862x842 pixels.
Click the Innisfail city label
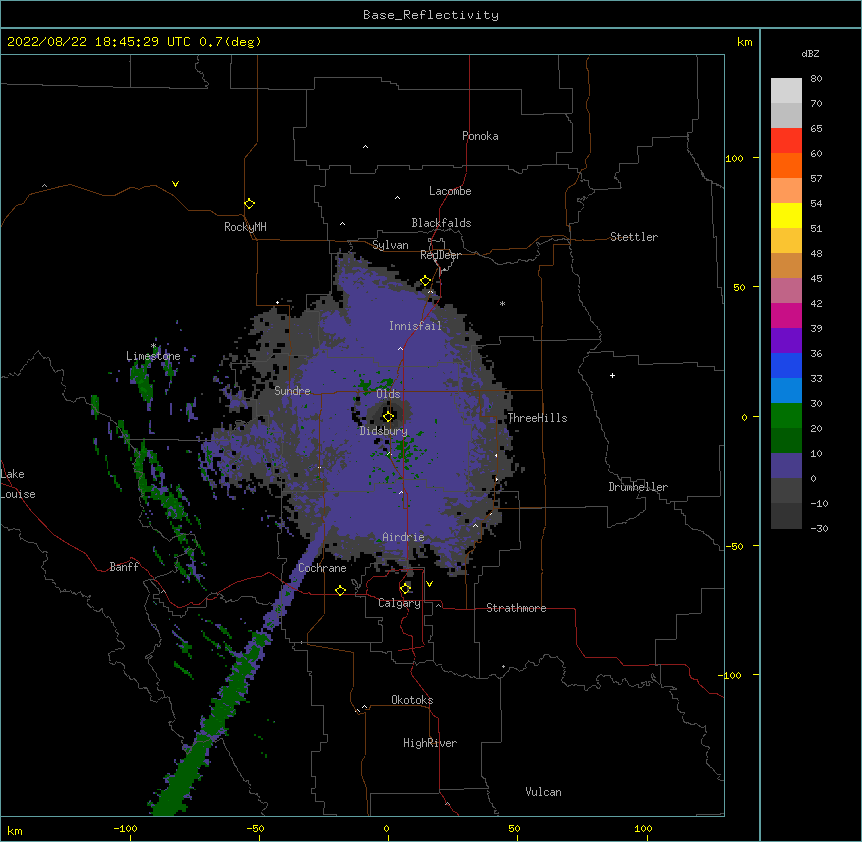[x=415, y=326]
